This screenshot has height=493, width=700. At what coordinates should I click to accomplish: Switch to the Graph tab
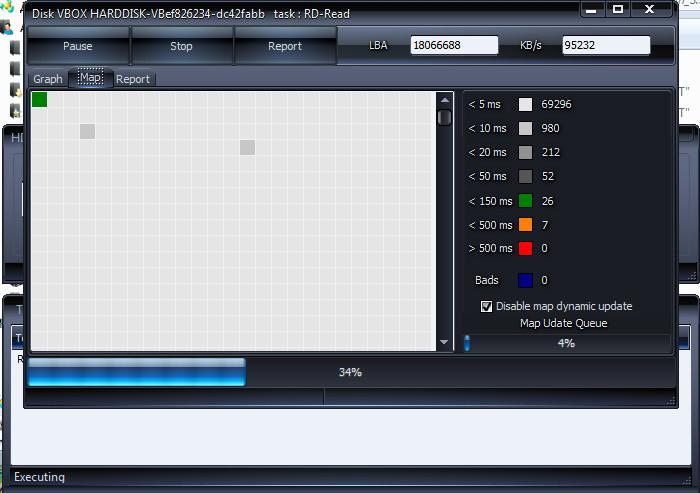pos(47,79)
